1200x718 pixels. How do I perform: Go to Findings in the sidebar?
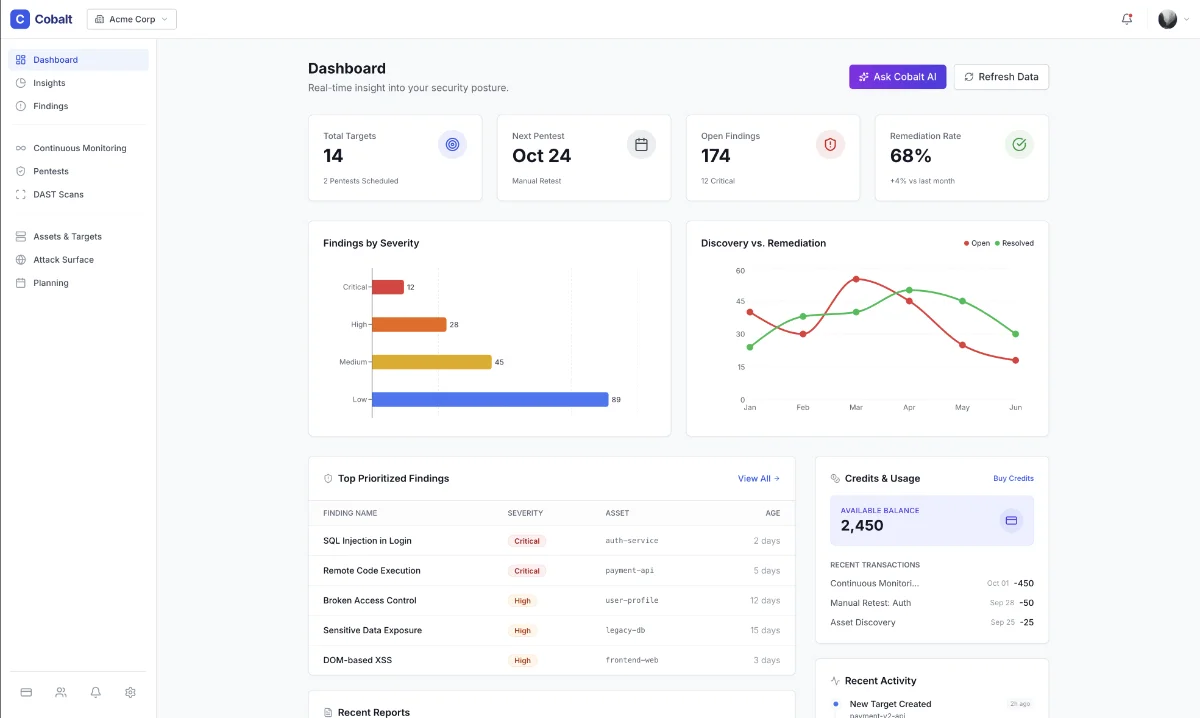pos(78,106)
